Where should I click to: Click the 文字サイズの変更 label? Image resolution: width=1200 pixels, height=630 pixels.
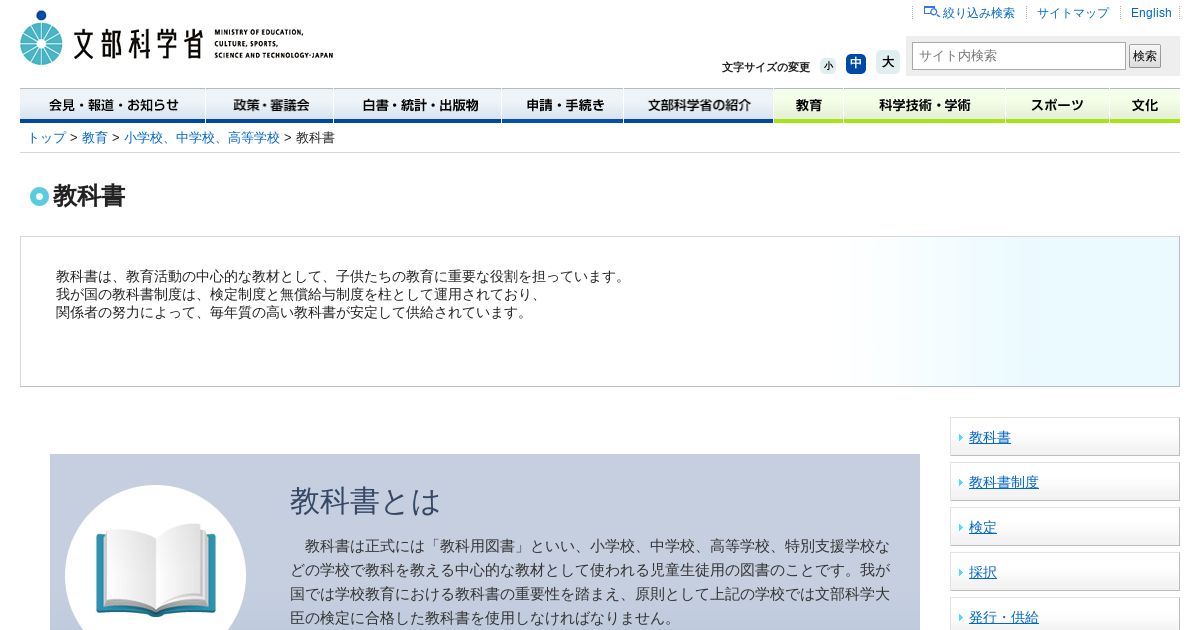click(x=766, y=67)
